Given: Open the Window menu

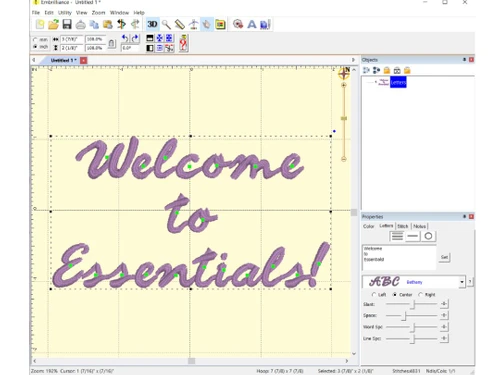Looking at the screenshot, I should click(119, 13).
